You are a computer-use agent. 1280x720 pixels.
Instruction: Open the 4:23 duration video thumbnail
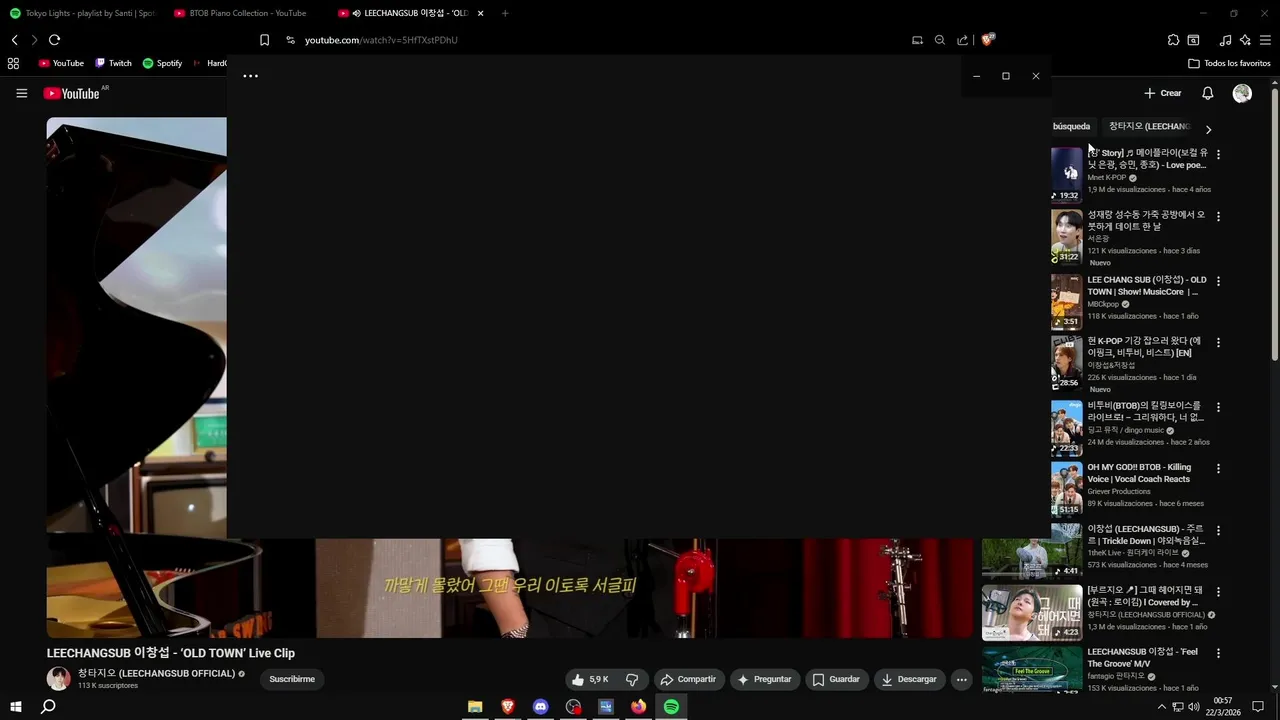tap(1032, 612)
